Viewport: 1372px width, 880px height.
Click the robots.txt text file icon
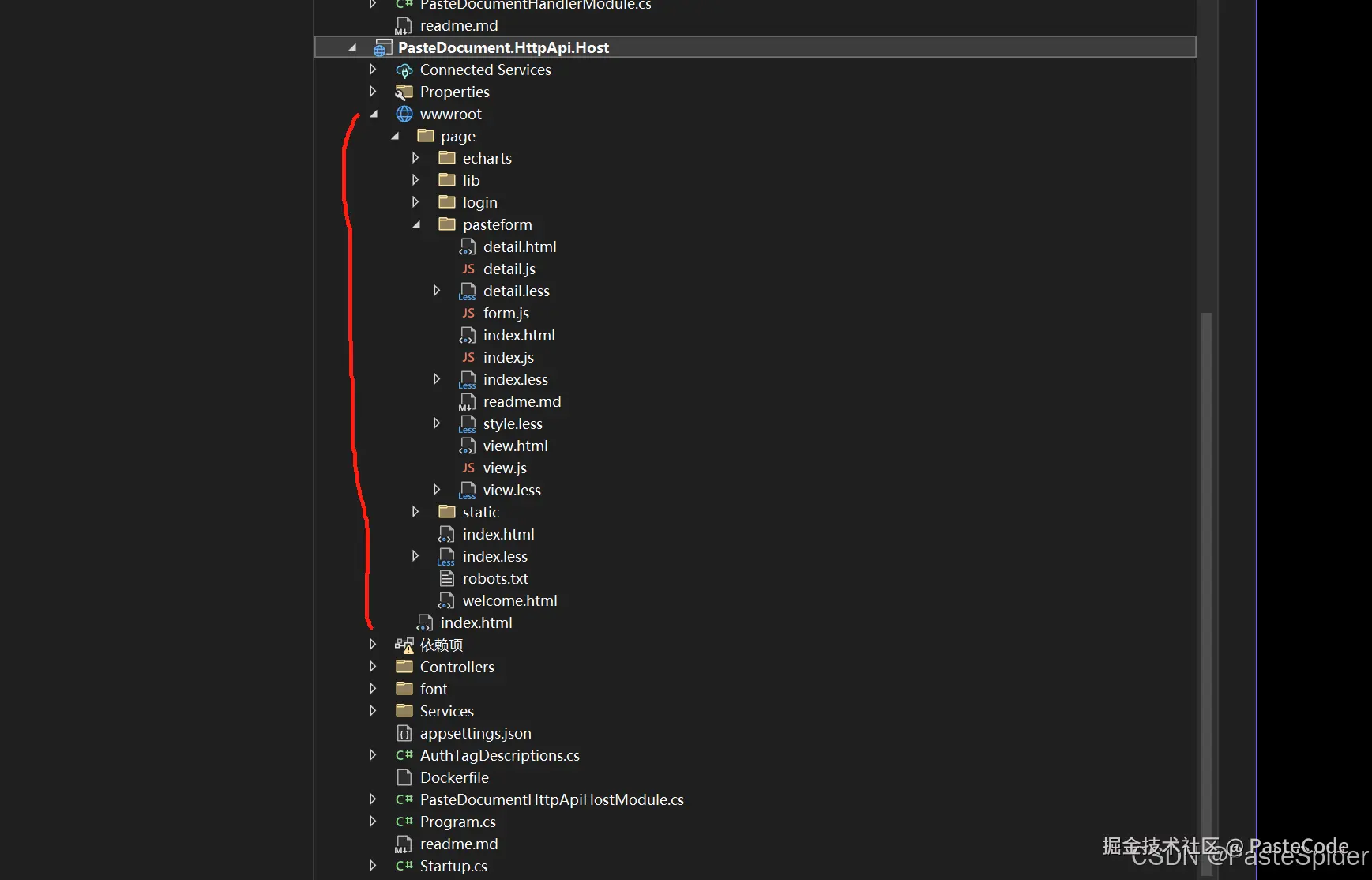447,579
